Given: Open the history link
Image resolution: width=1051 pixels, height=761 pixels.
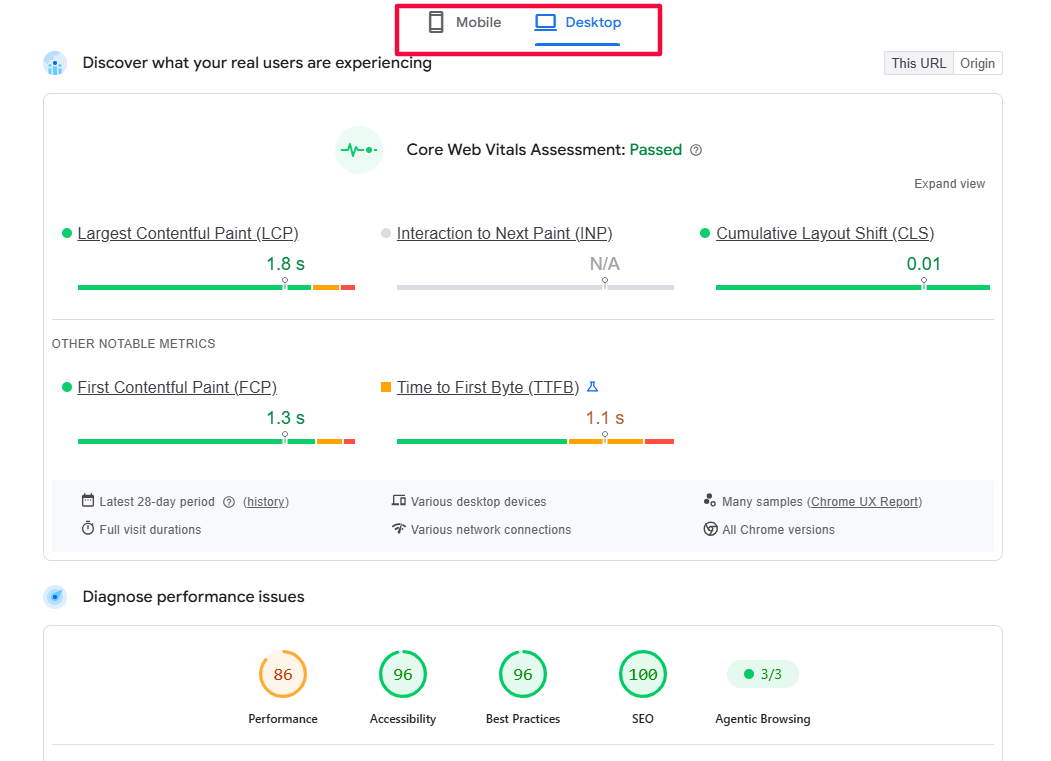Looking at the screenshot, I should 266,502.
